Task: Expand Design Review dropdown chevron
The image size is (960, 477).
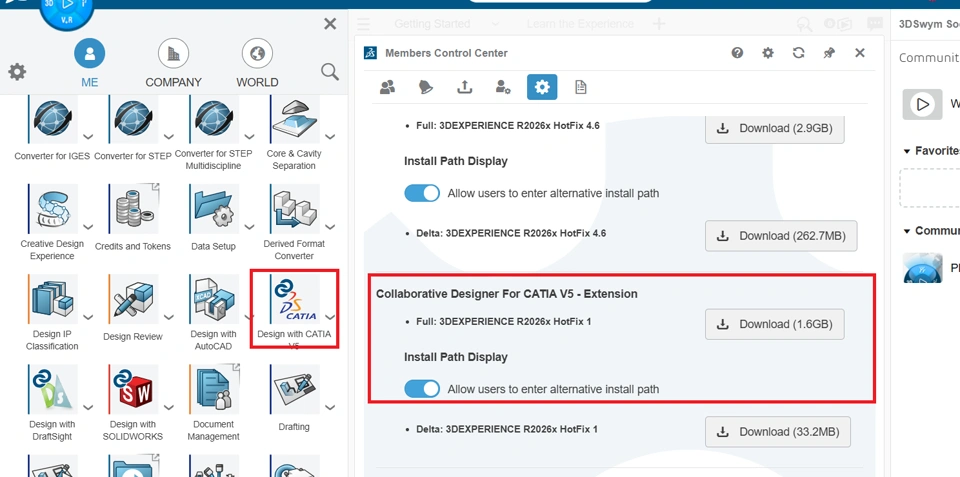Action: point(169,317)
